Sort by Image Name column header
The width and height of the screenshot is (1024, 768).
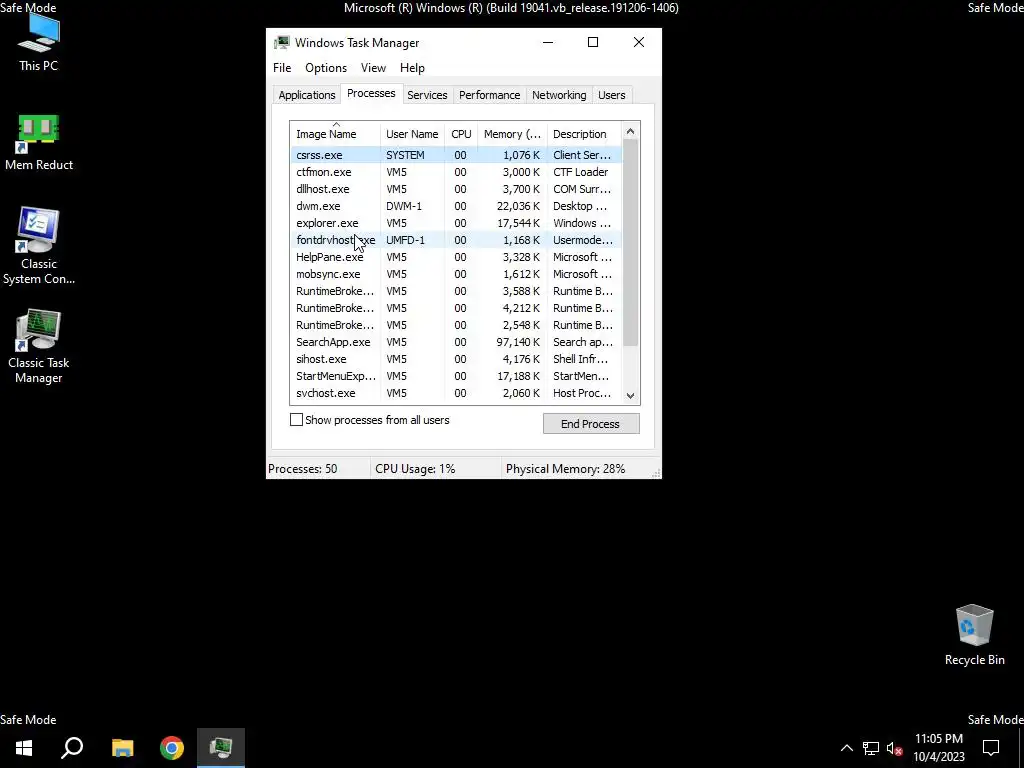click(x=336, y=134)
